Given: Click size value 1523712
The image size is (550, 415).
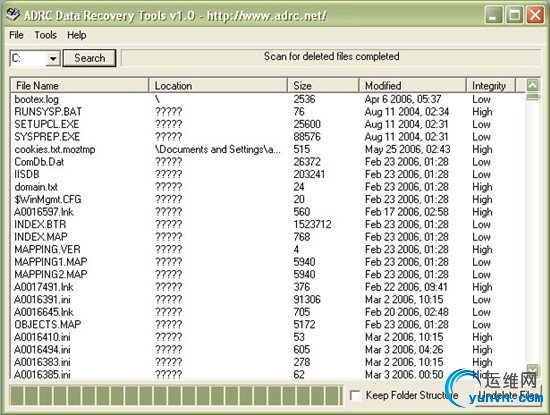Looking at the screenshot, I should (x=312, y=225).
